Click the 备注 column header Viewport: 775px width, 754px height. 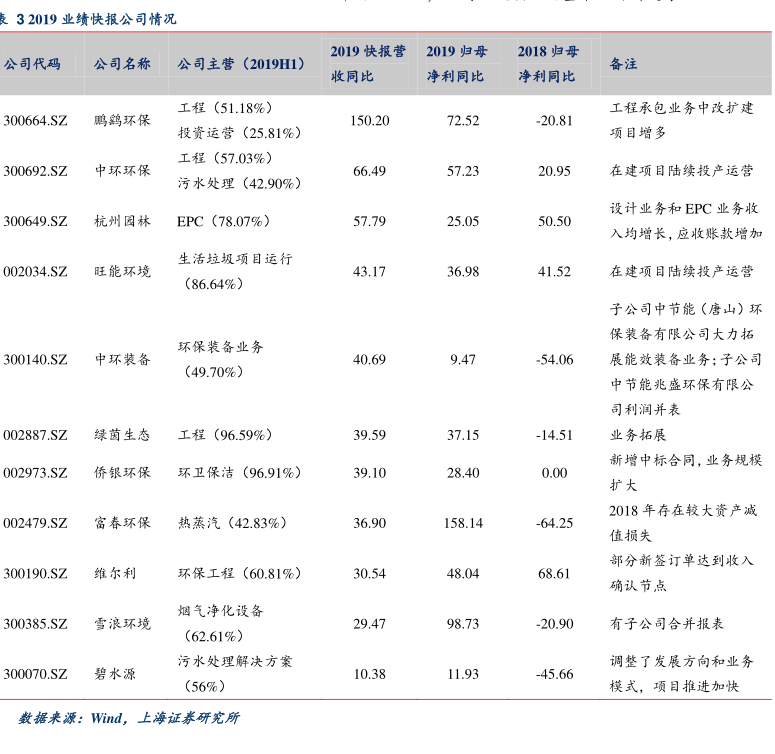click(623, 64)
